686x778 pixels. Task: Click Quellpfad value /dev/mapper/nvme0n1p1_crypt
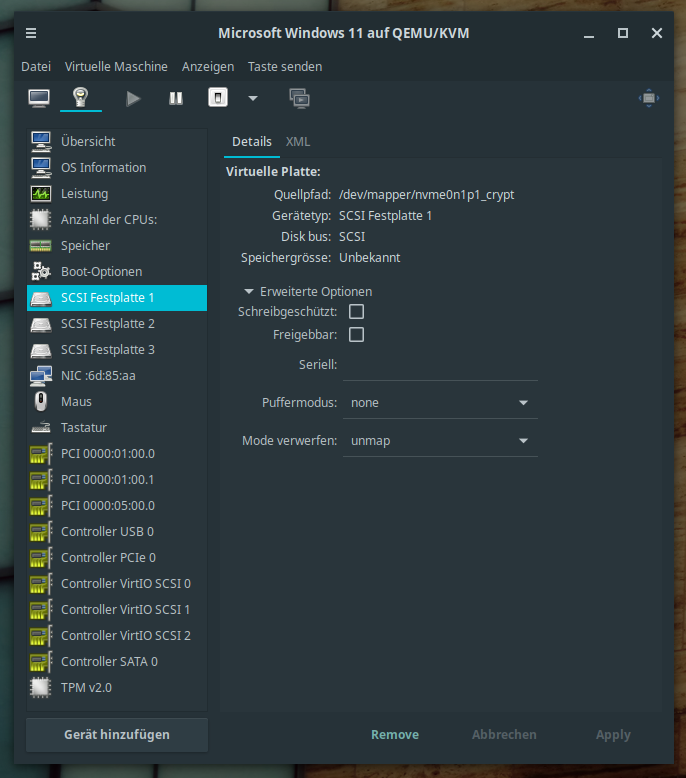click(x=427, y=194)
